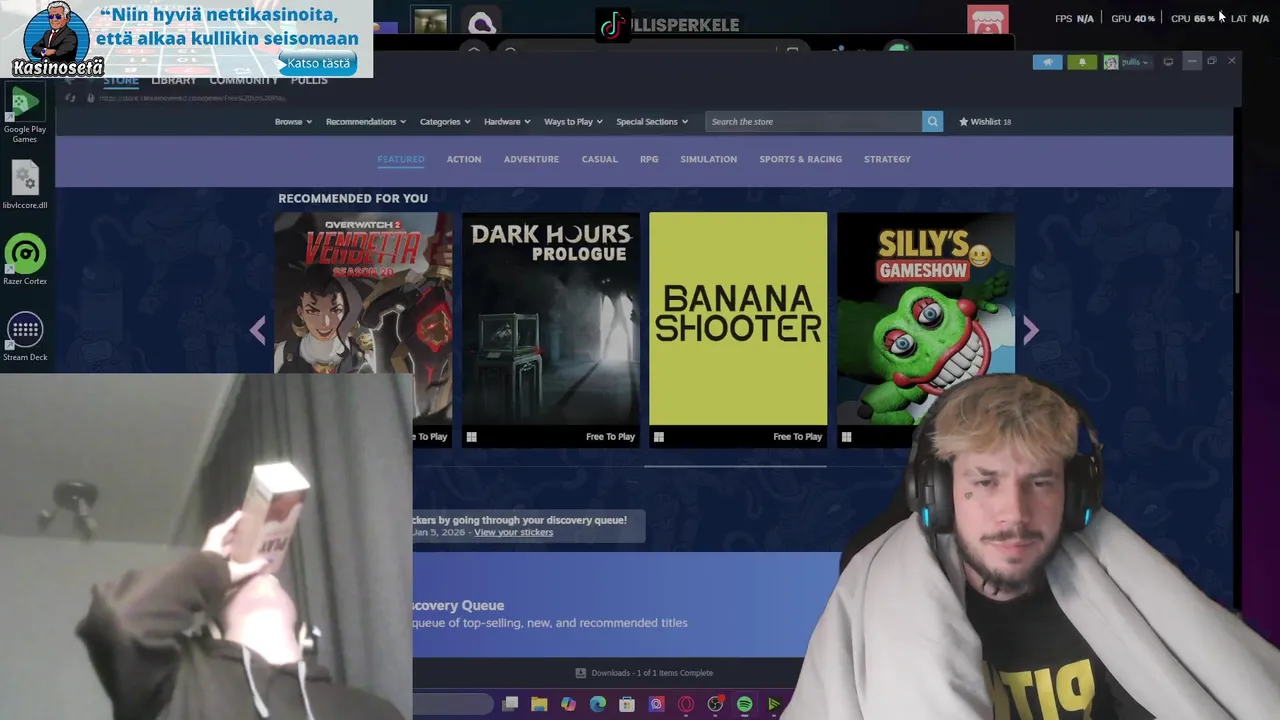Open File Explorer from taskbar
The height and width of the screenshot is (720, 1280).
tap(539, 704)
